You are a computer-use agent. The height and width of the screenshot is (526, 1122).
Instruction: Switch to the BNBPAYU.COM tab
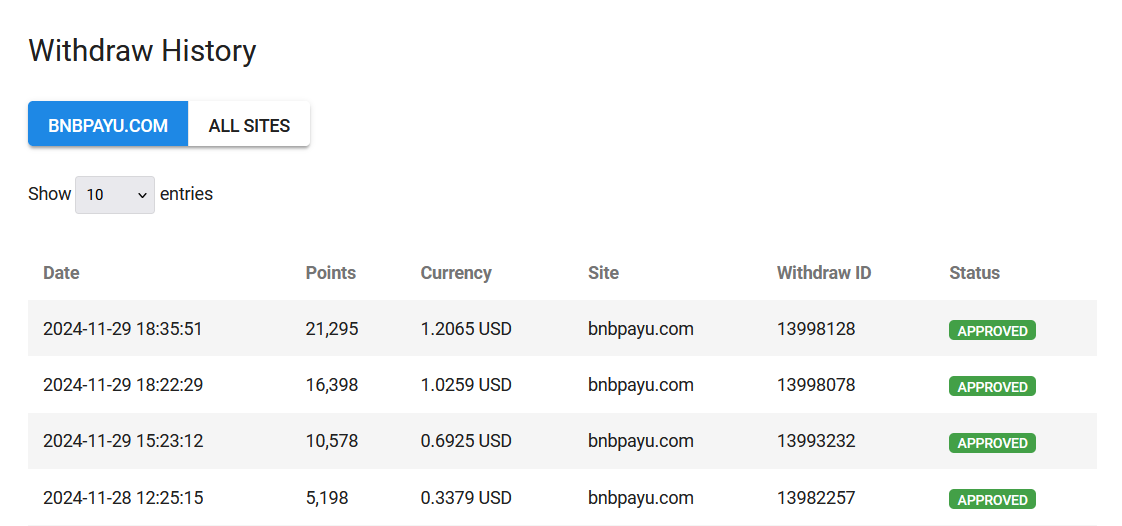point(108,124)
